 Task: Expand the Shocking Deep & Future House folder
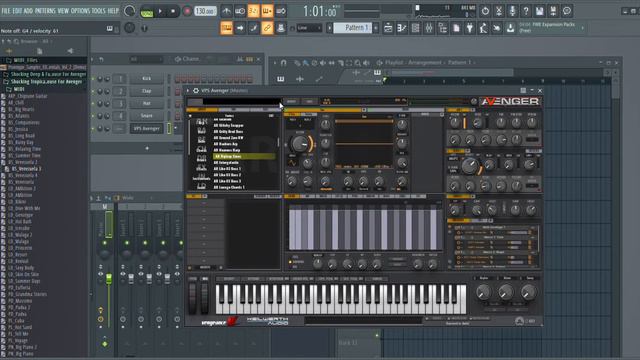(44, 74)
